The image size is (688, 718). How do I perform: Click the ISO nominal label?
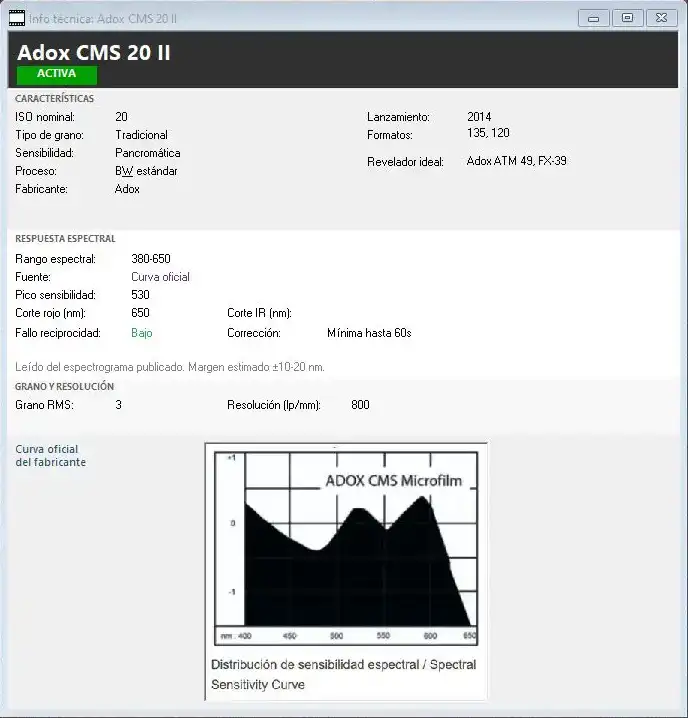point(45,117)
